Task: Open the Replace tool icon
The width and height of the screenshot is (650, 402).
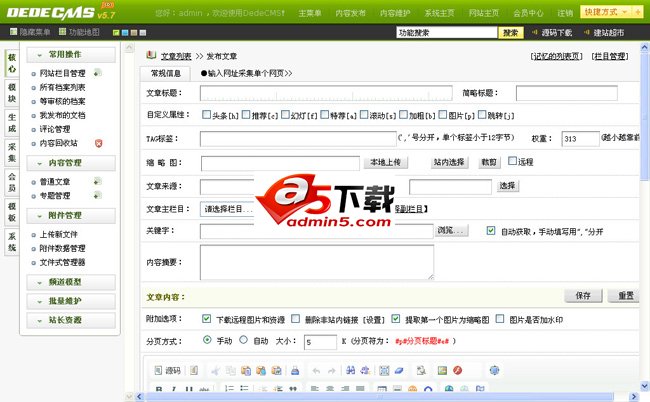Action: click(365, 370)
